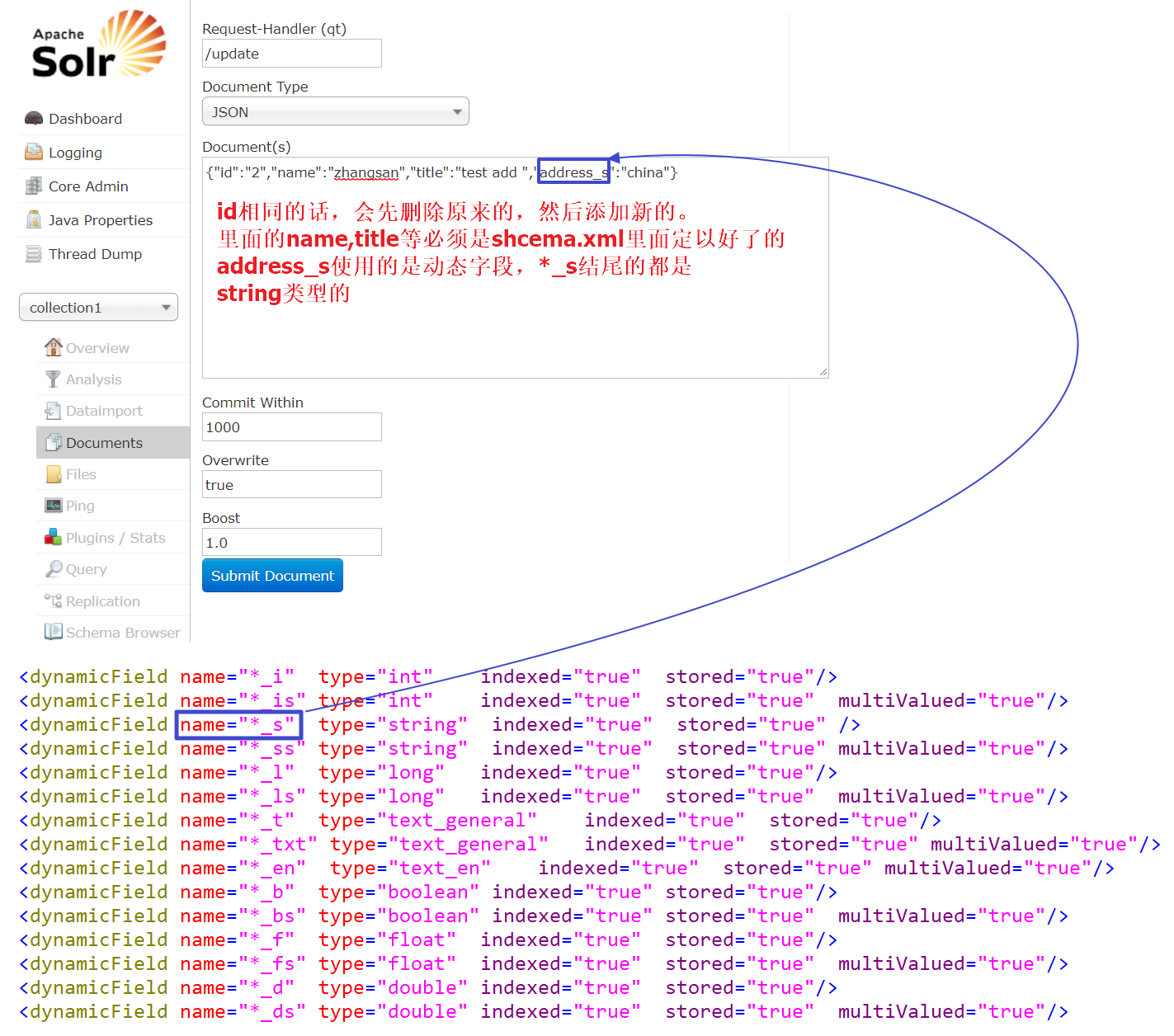
Task: Click the Java Properties icon
Action: 34,219
